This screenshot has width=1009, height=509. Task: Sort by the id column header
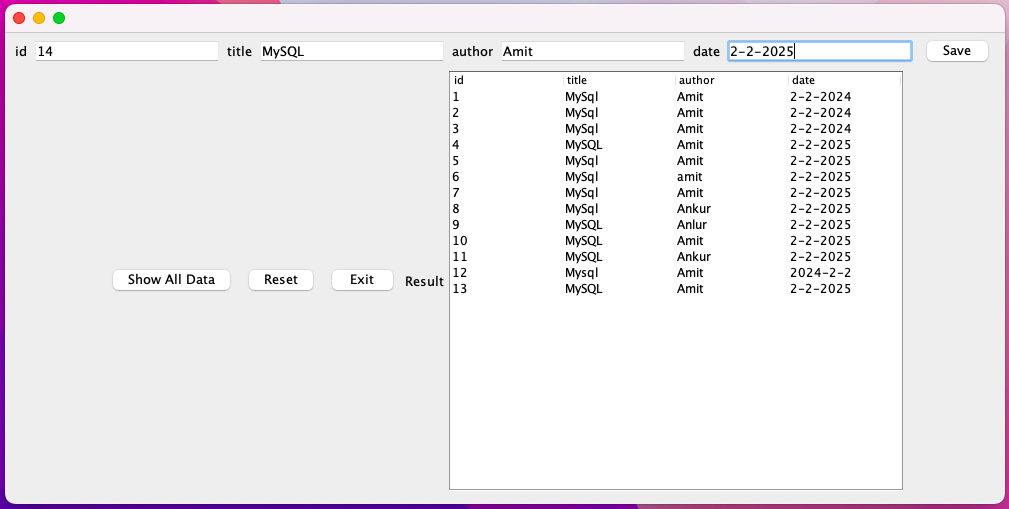[507, 80]
